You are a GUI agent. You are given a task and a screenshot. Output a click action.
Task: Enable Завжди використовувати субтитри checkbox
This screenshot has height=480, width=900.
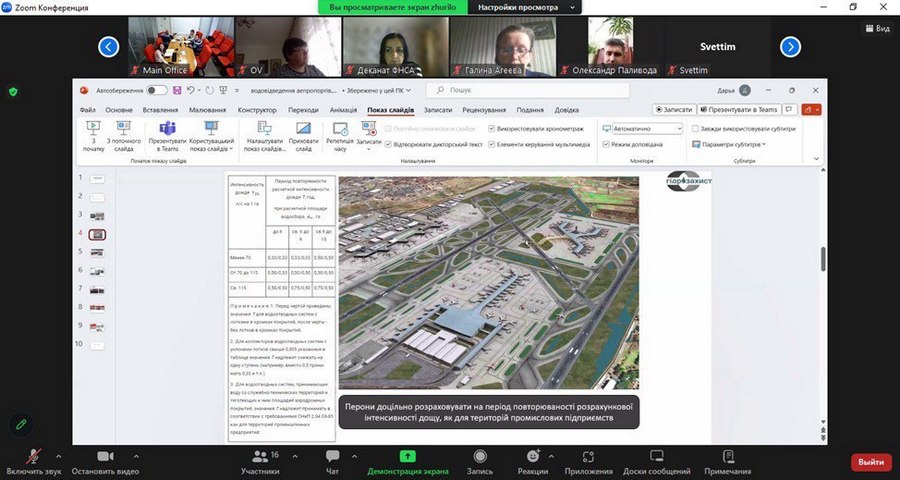[694, 129]
